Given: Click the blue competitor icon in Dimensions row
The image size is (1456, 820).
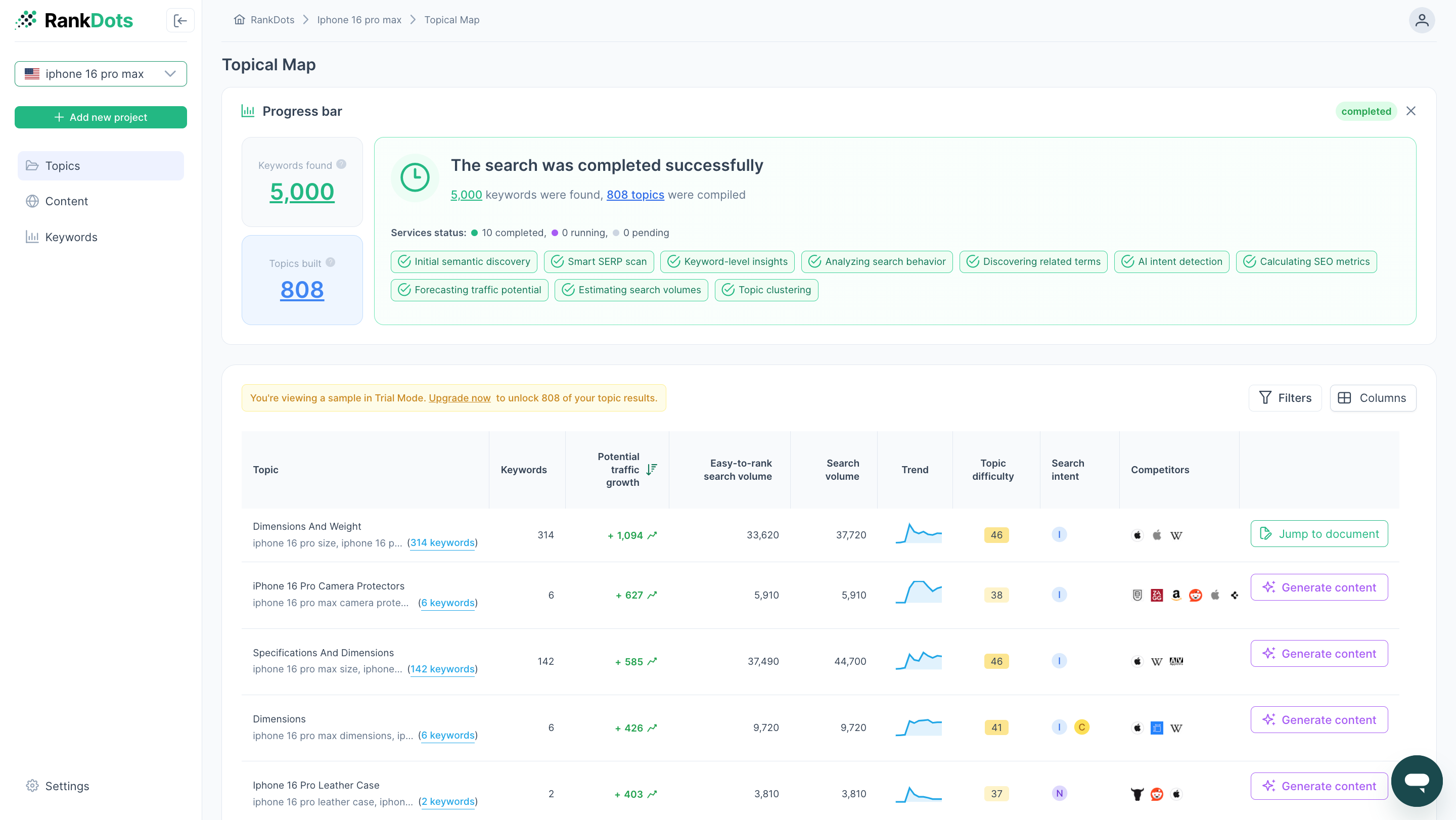Looking at the screenshot, I should pos(1156,728).
